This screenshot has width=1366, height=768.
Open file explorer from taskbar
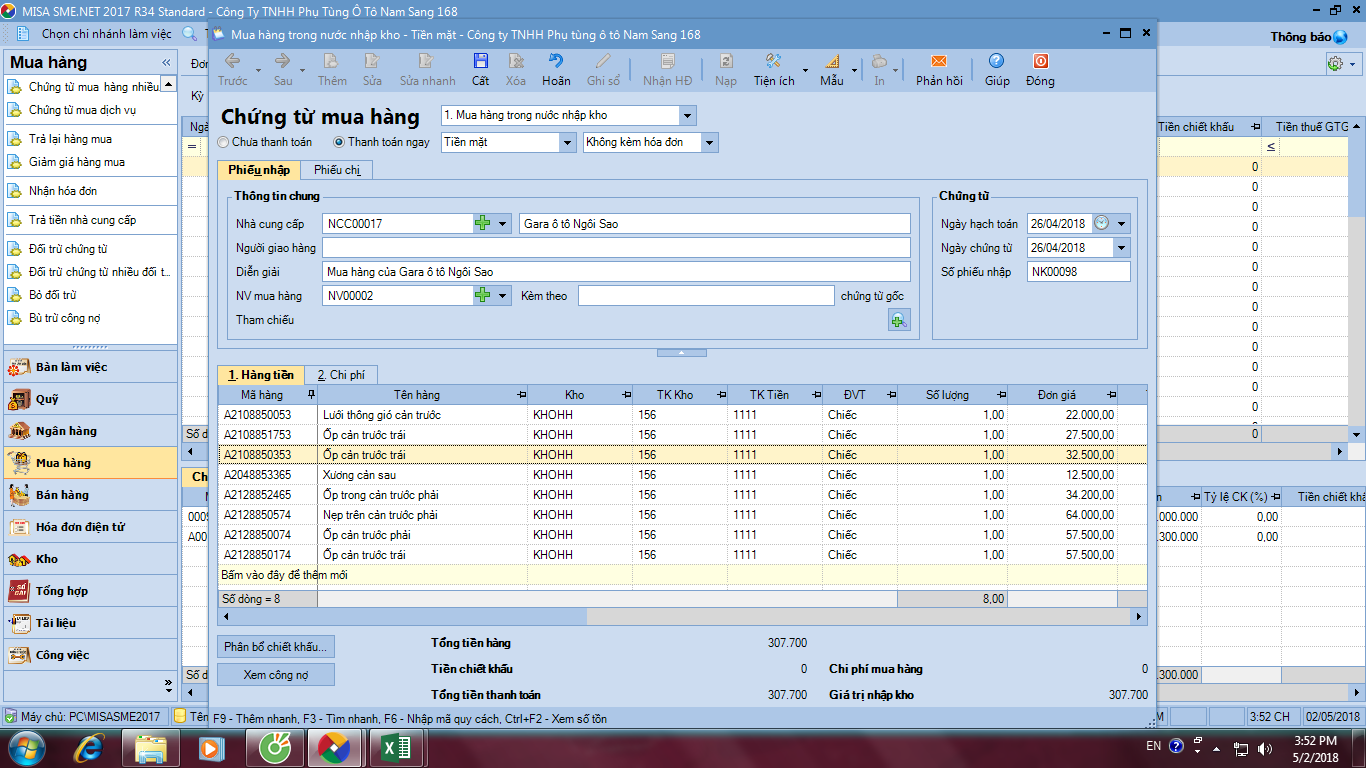(x=152, y=748)
